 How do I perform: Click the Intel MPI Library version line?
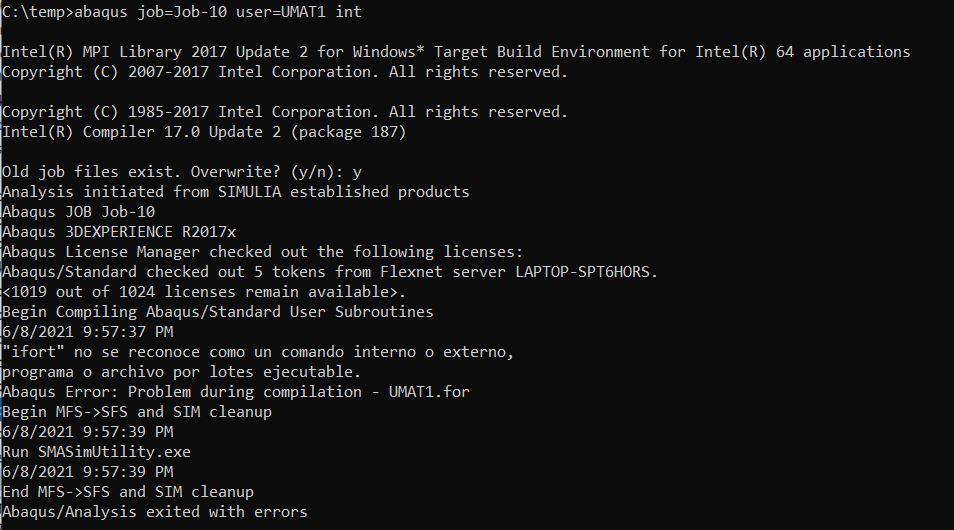pos(456,52)
